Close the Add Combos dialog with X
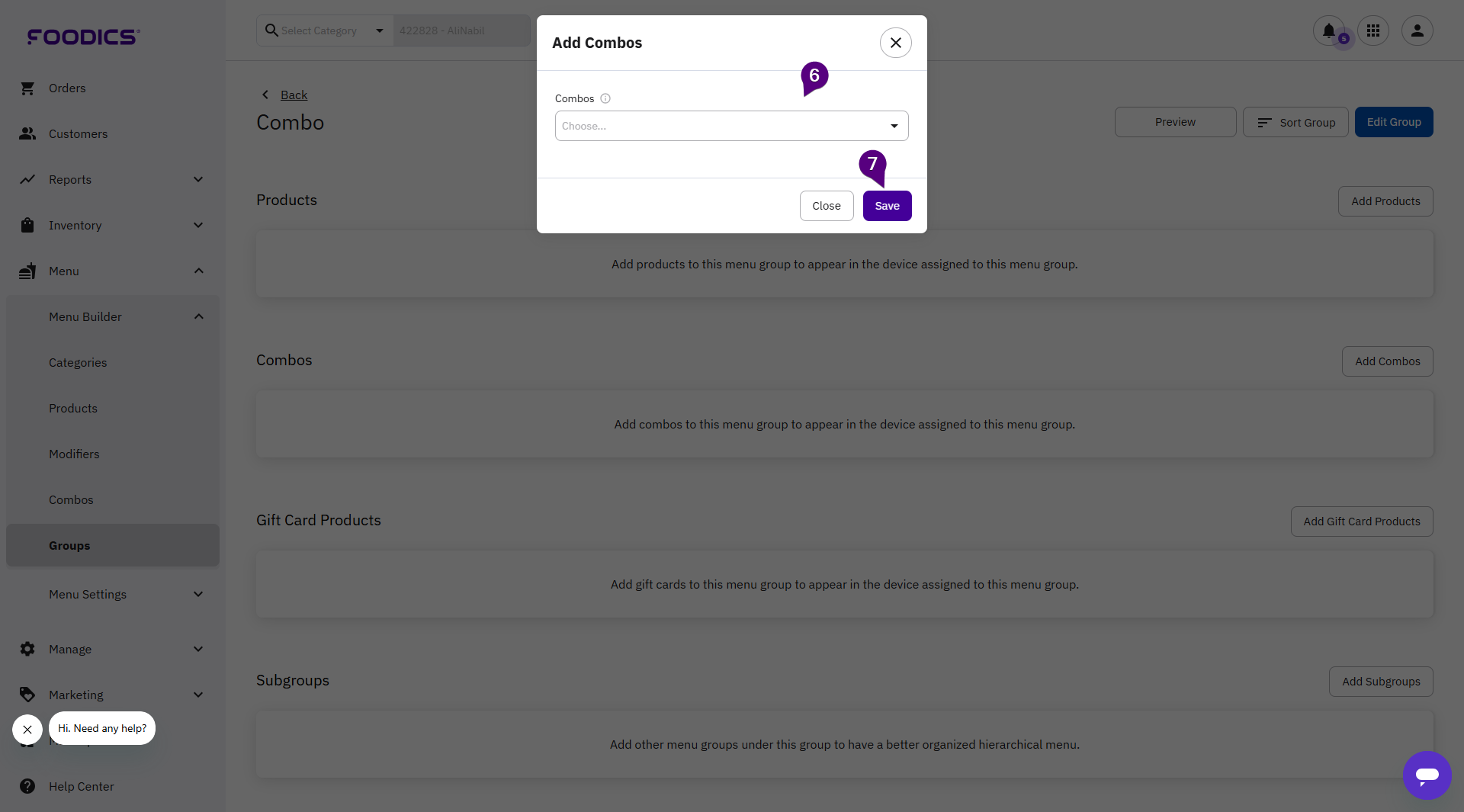Screen dimensions: 1464x812 pos(895,43)
